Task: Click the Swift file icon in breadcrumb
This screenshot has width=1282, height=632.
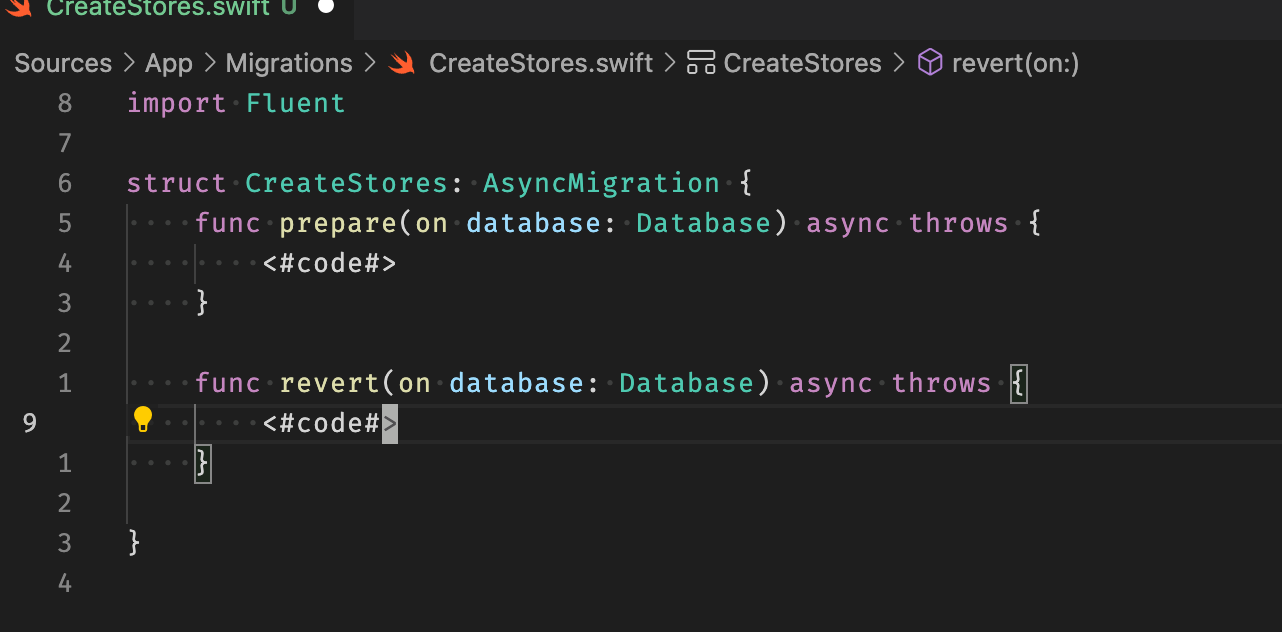Action: pos(402,63)
